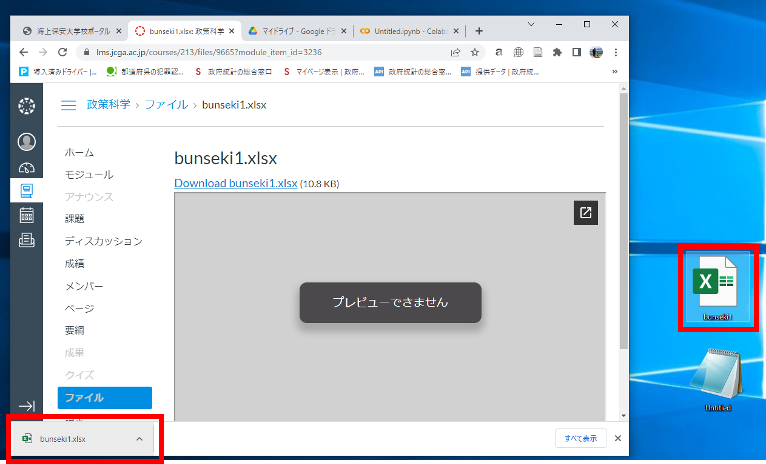766x464 pixels.
Task: Click the Canvas dashboard speedometer icon
Action: (27, 166)
